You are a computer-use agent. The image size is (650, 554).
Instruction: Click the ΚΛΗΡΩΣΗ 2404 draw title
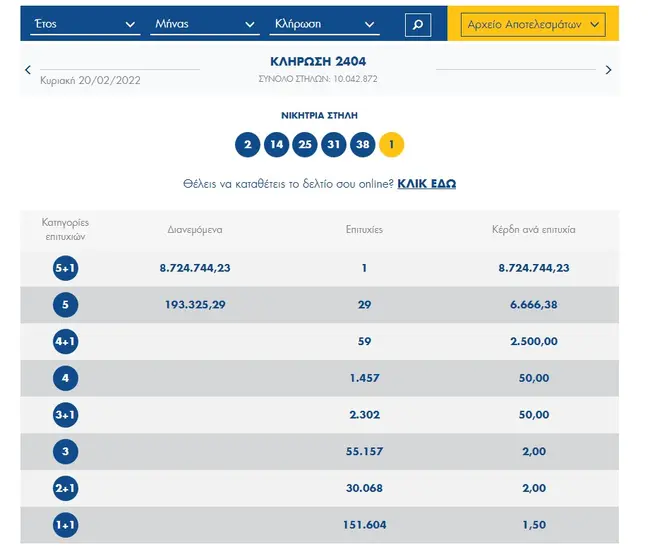318,62
